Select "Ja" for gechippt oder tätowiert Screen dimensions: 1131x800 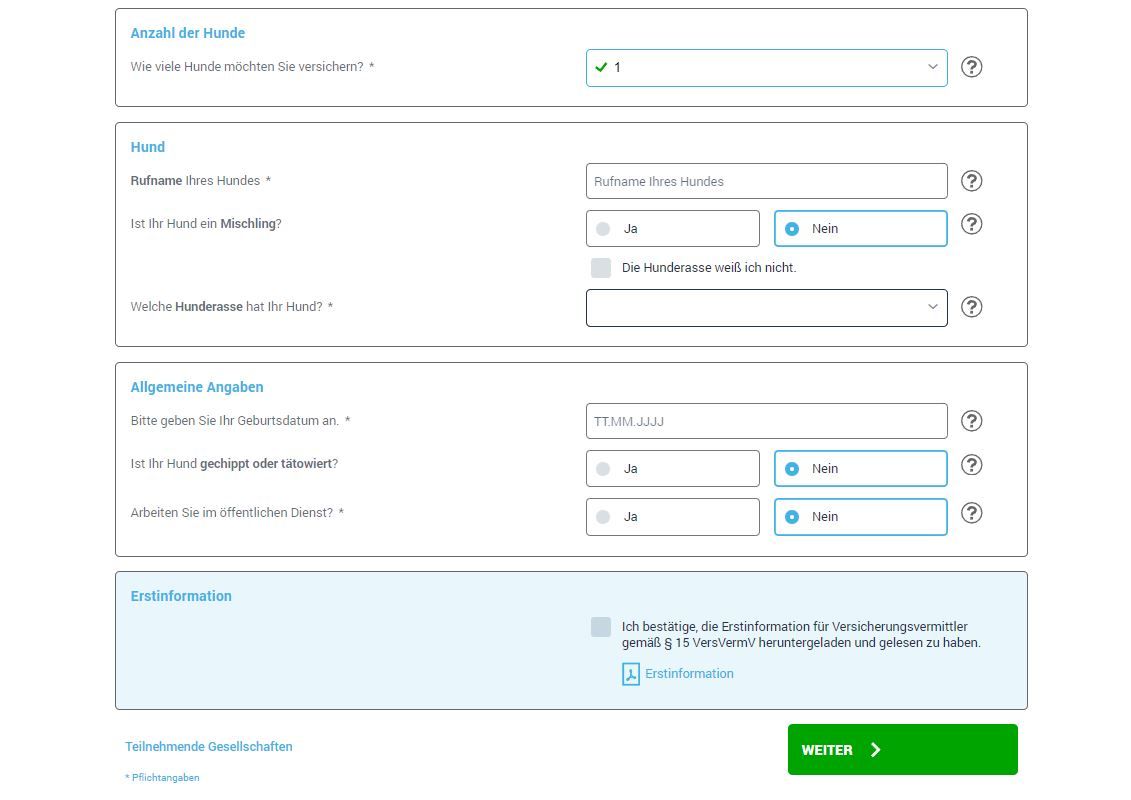pyautogui.click(x=672, y=468)
